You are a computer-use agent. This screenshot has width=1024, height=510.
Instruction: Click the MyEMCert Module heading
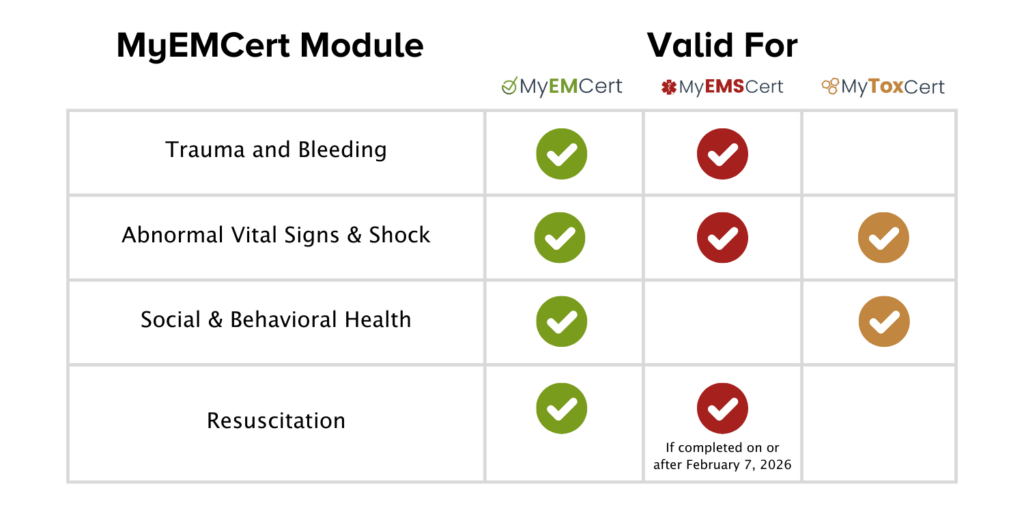pyautogui.click(x=270, y=45)
